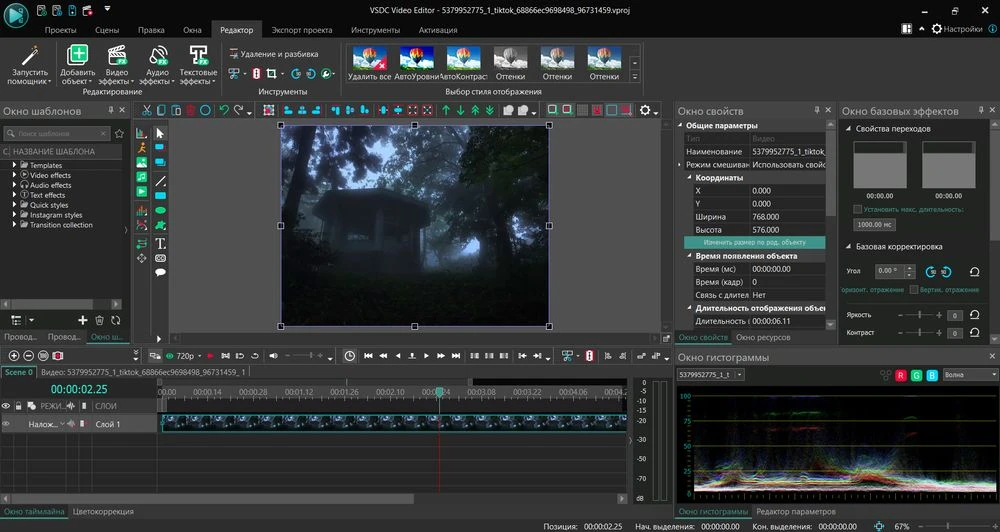Click the Brightness (Яркость) slider
The image size is (1000, 532).
[x=919, y=315]
